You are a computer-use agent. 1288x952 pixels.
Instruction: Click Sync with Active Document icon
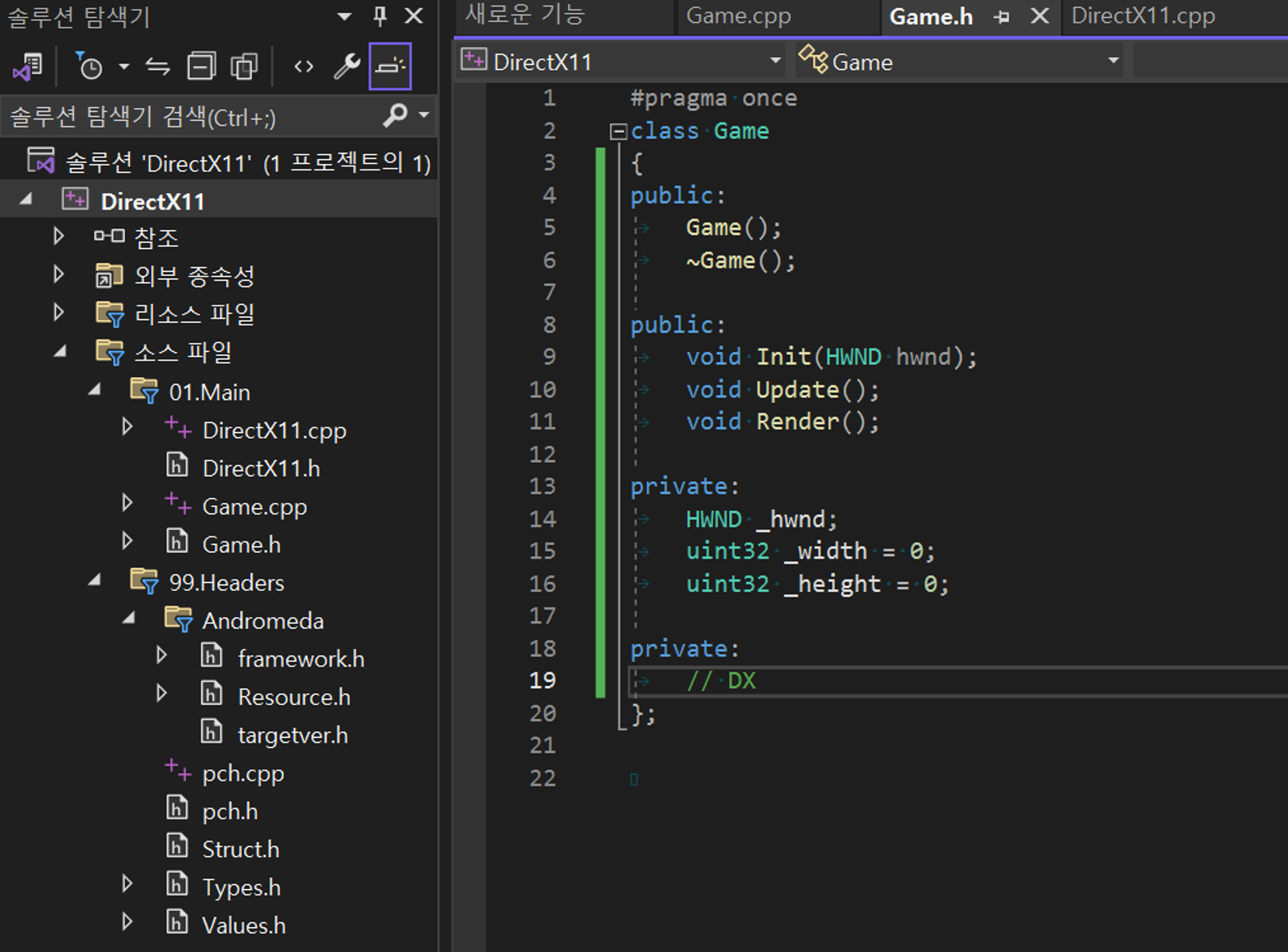pyautogui.click(x=157, y=66)
